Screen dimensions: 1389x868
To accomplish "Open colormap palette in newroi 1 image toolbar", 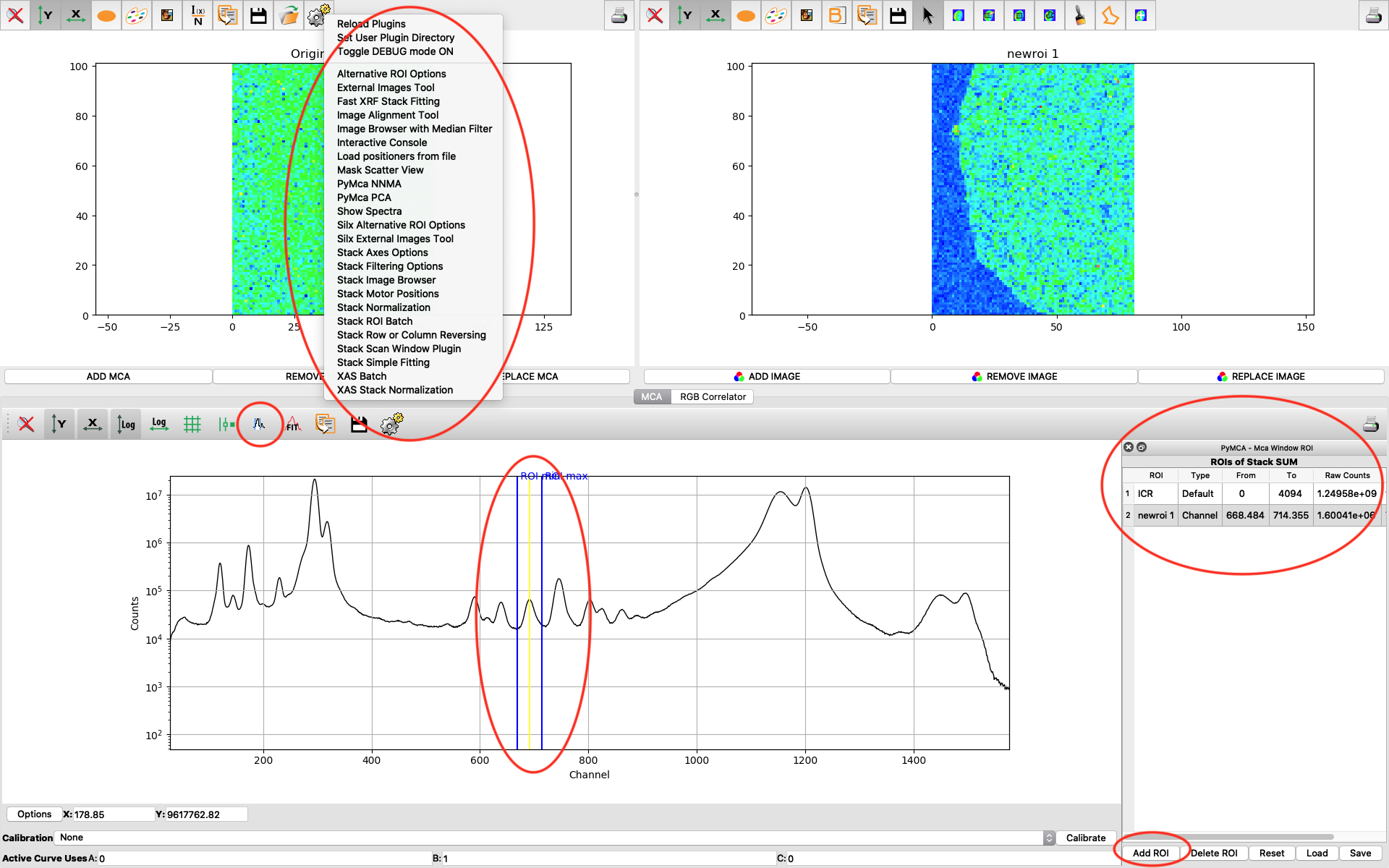I will click(776, 15).
